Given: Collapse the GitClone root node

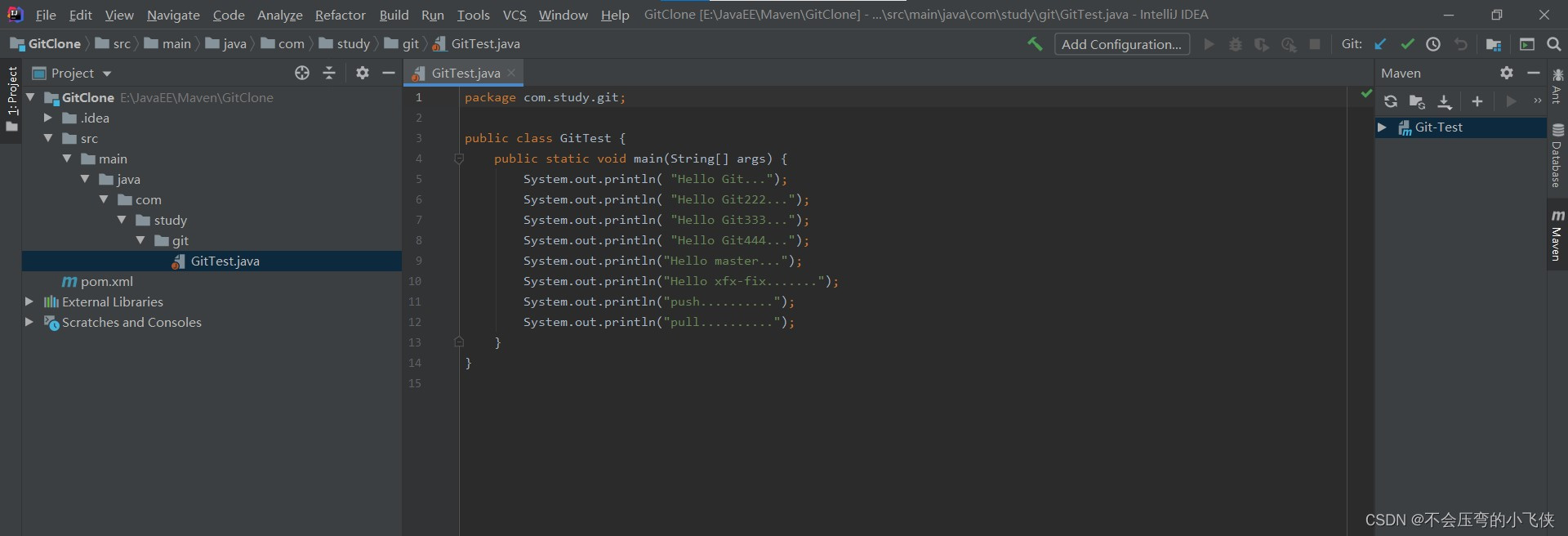Looking at the screenshot, I should pos(30,97).
